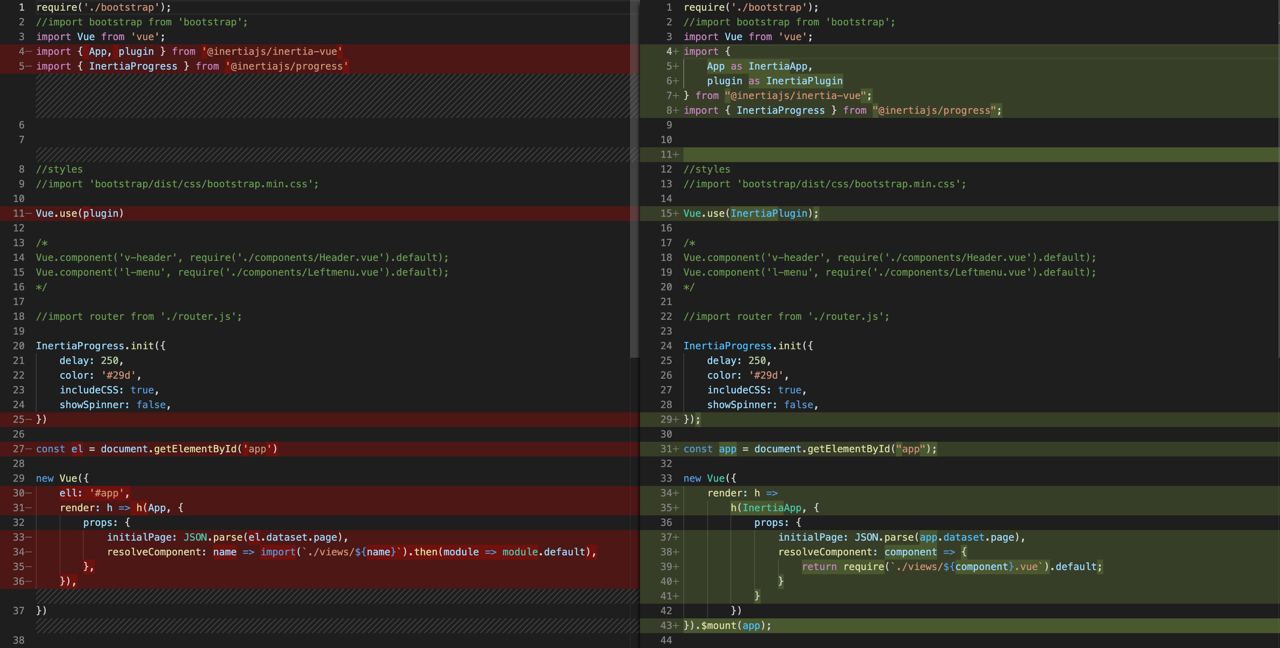
Task: Click "JSON.parse(app.dataset.page)" in right pane
Action: [939, 537]
